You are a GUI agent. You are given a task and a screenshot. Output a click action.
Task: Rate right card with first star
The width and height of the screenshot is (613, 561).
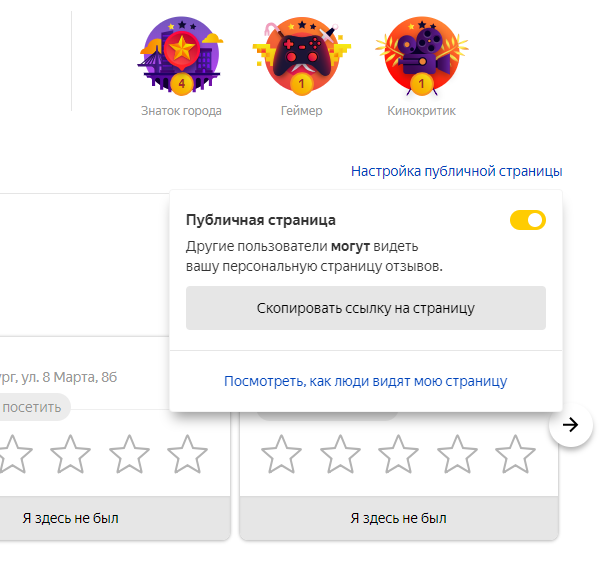tap(281, 454)
